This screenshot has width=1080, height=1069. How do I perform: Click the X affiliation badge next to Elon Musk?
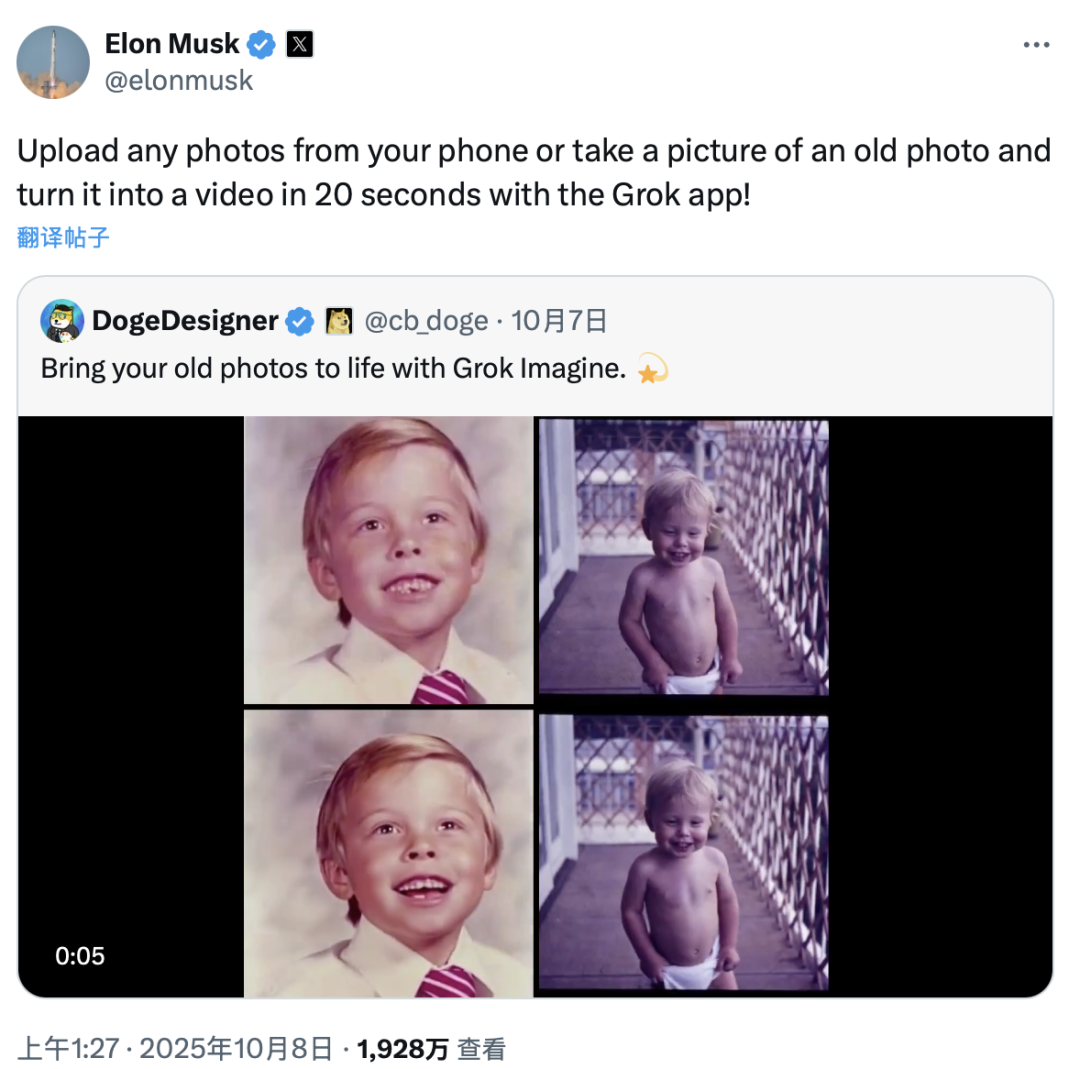[300, 44]
